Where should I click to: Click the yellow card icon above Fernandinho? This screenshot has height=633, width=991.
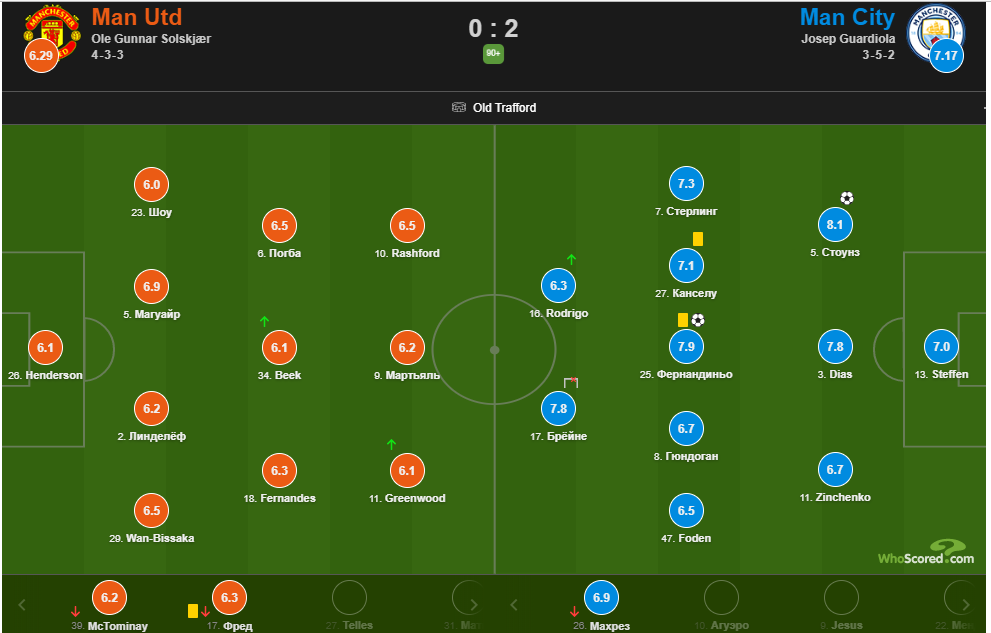pyautogui.click(x=683, y=320)
